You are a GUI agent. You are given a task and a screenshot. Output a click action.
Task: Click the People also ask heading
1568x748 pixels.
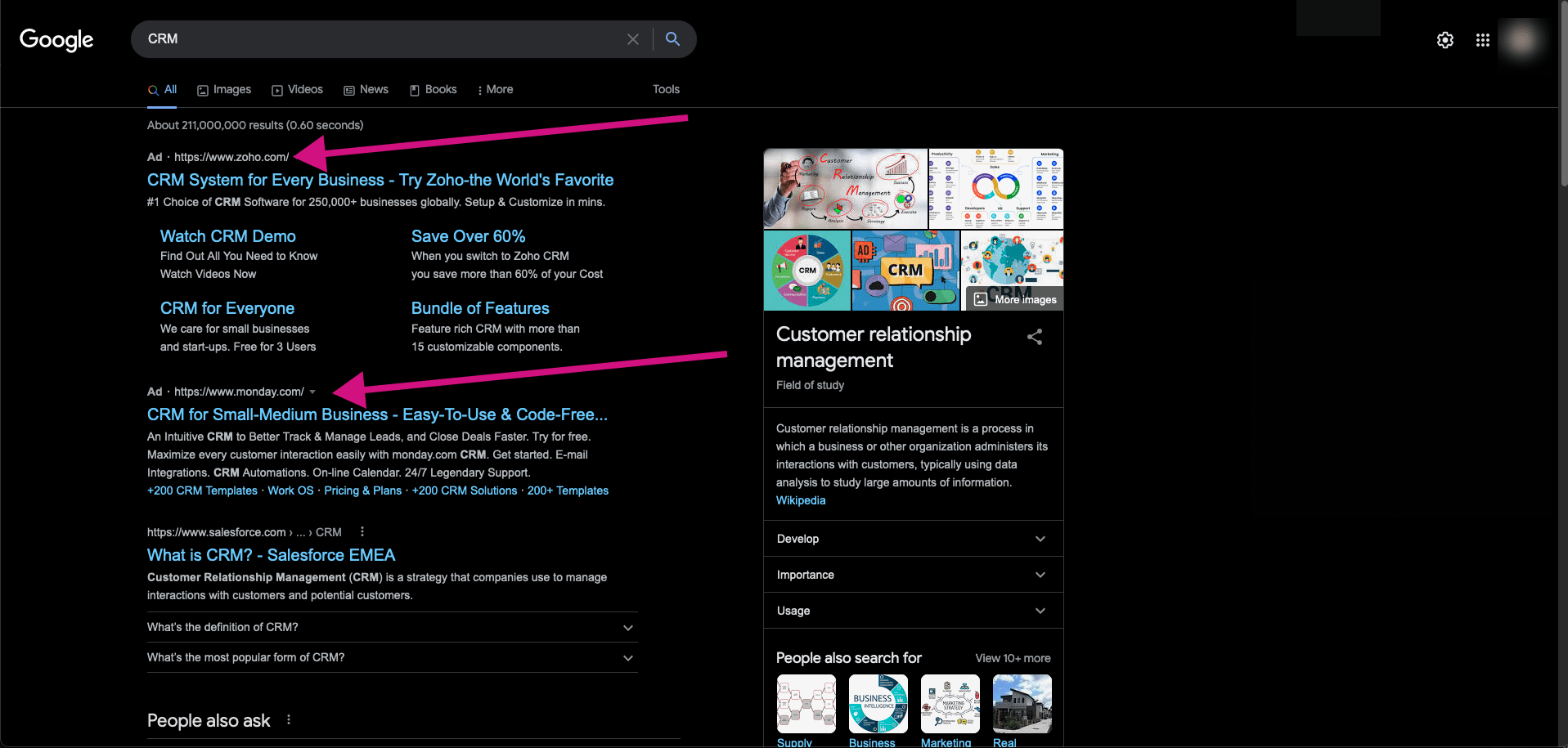tap(209, 720)
